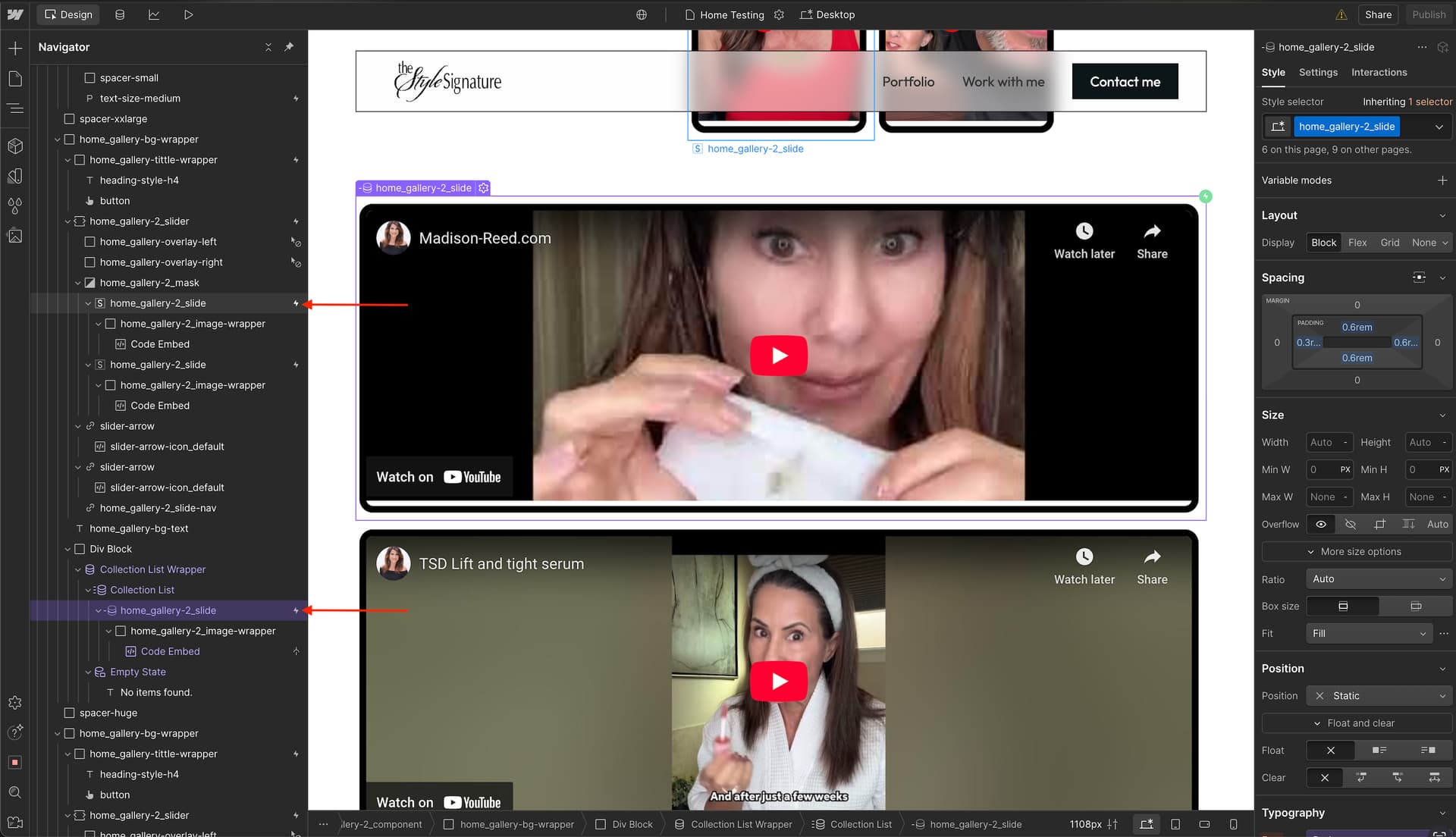This screenshot has width=1456, height=837.
Task: Click the Contact me button on canvas
Action: [1125, 81]
